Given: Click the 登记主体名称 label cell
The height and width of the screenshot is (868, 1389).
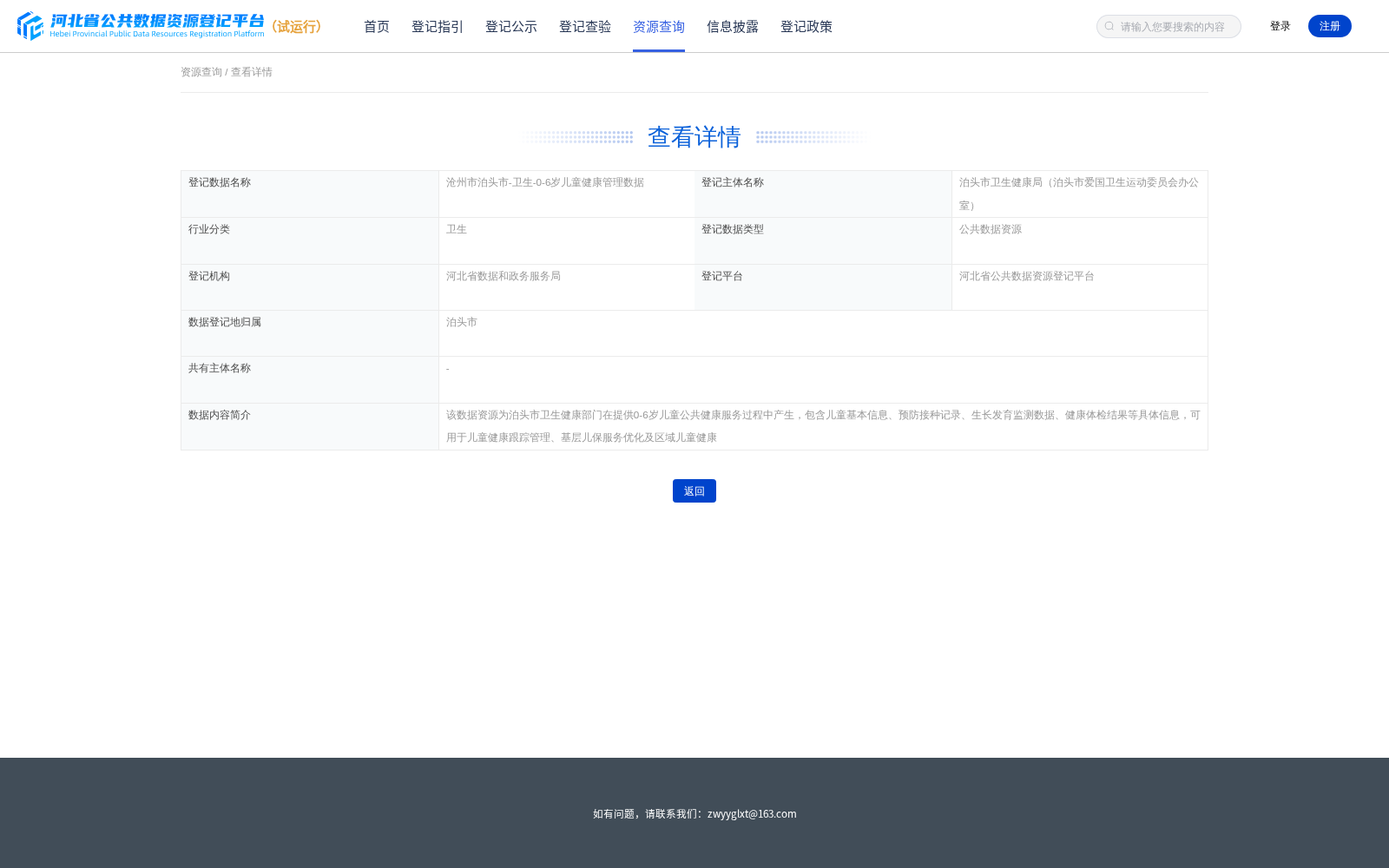Looking at the screenshot, I should tap(823, 194).
